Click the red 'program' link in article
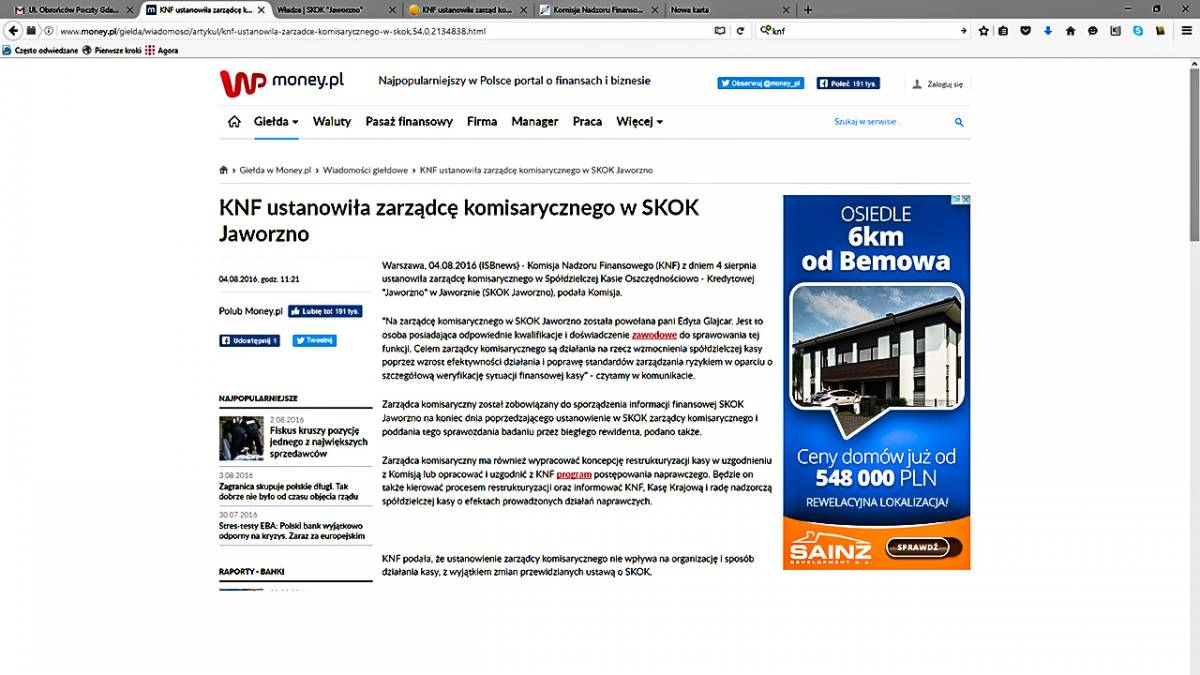This screenshot has height=675, width=1200. [574, 474]
